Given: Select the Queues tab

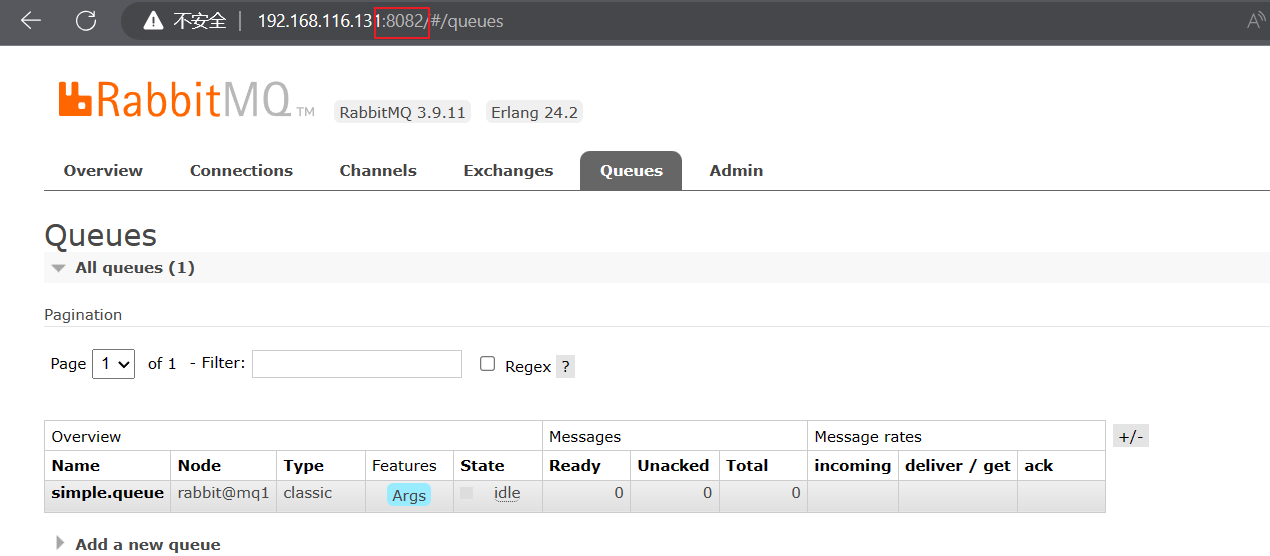Looking at the screenshot, I should pyautogui.click(x=631, y=171).
